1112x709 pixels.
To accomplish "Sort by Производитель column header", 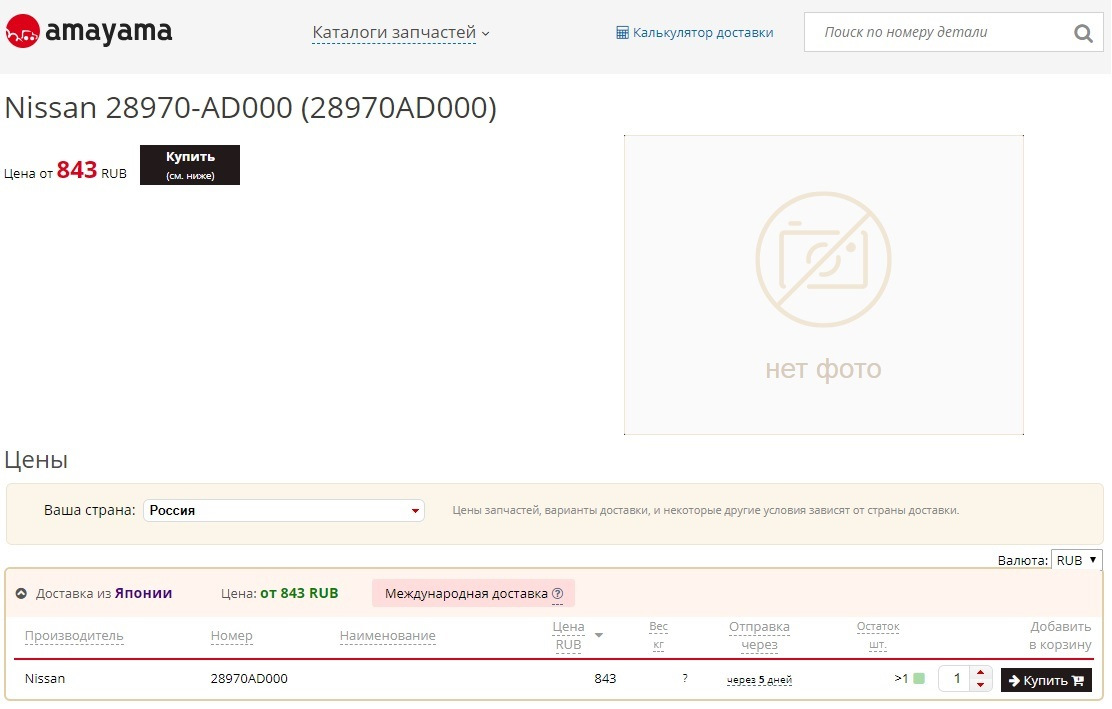I will (74, 636).
